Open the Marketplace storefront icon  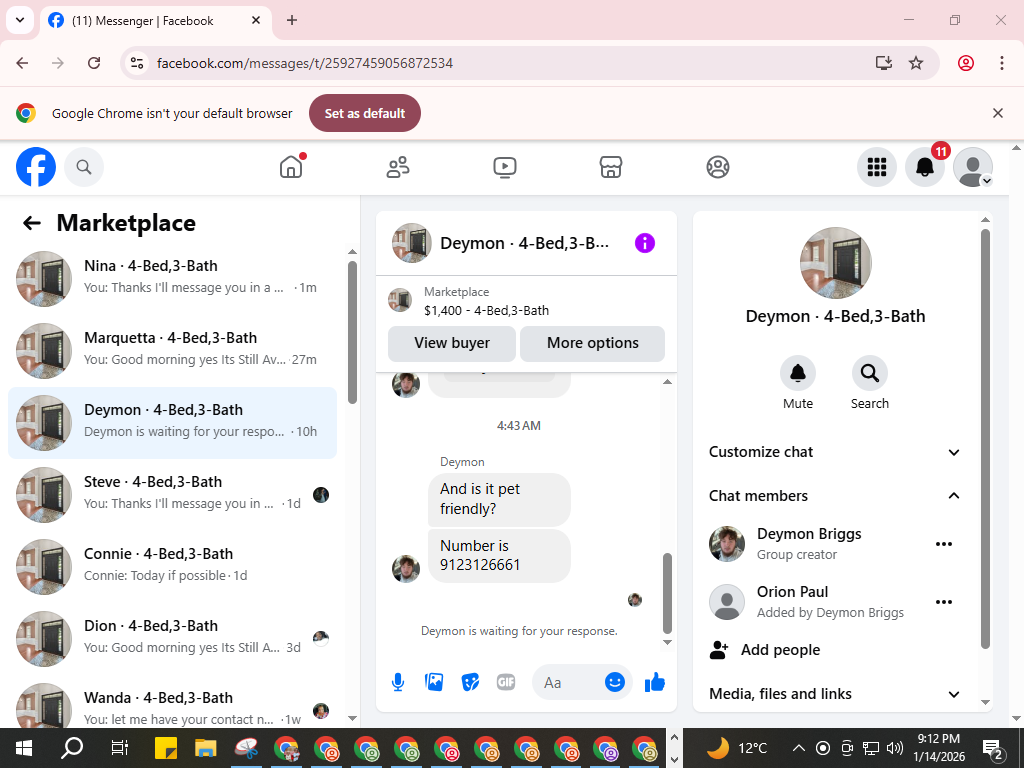click(611, 167)
